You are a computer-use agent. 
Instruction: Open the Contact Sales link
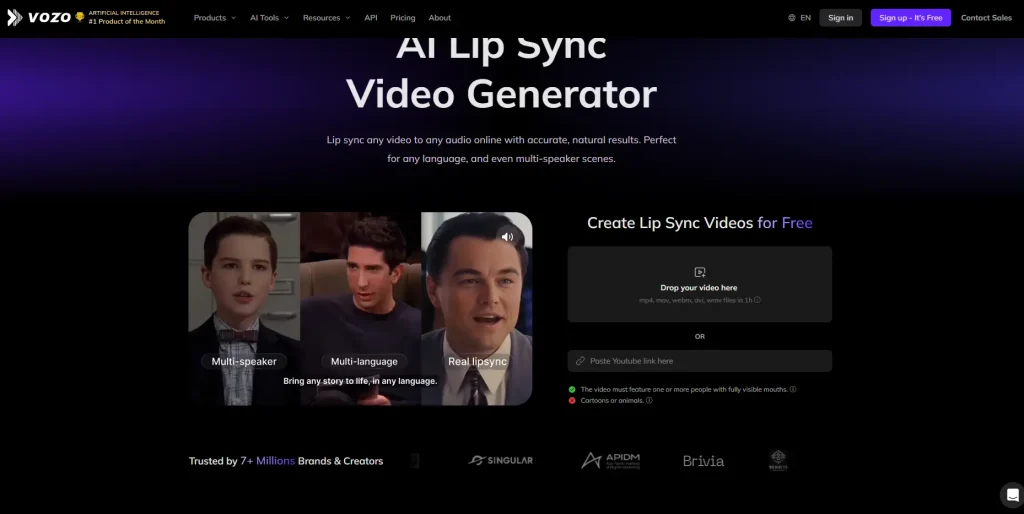coord(986,18)
